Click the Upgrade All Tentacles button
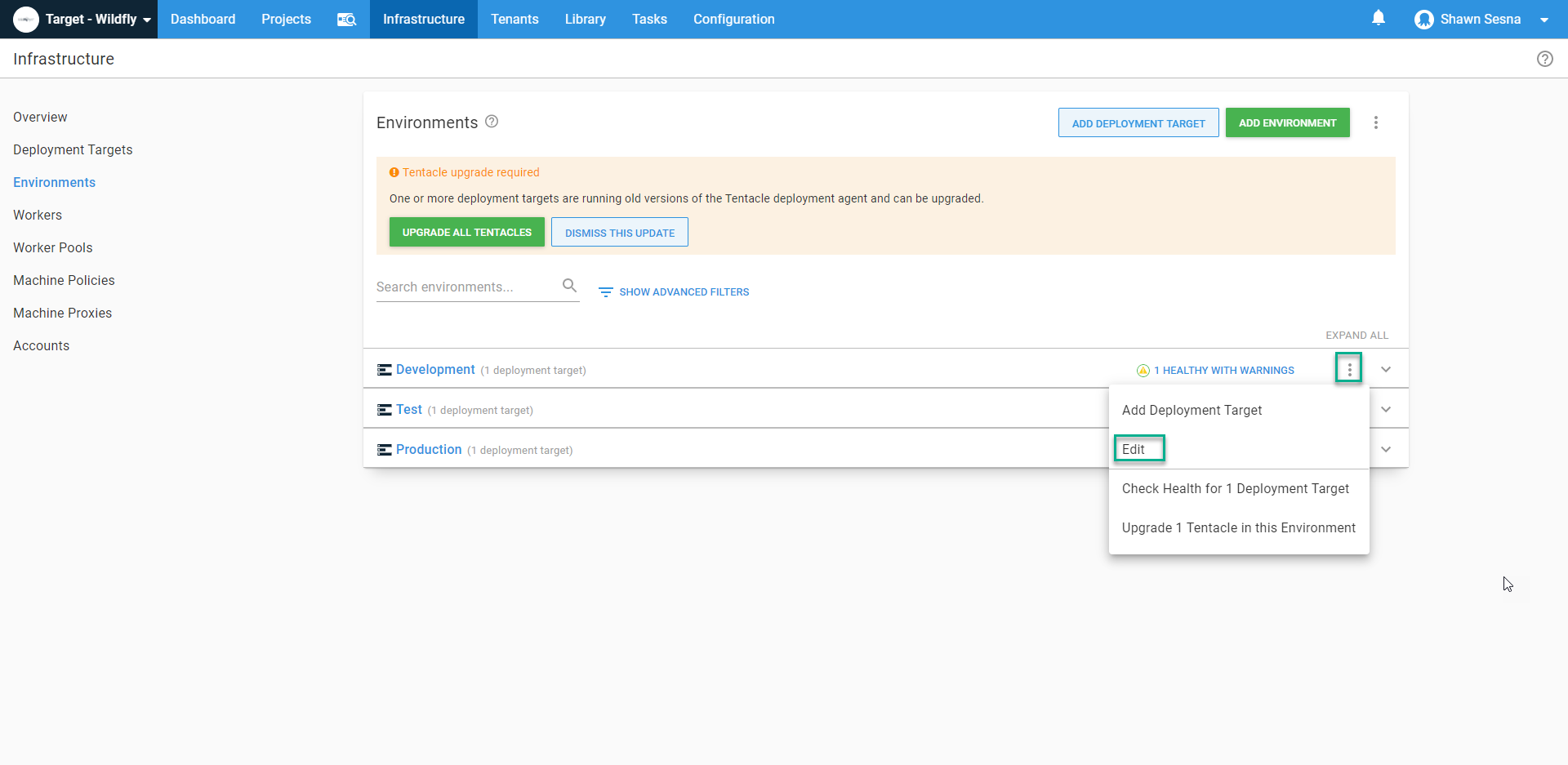The height and width of the screenshot is (765, 1568). (466, 232)
